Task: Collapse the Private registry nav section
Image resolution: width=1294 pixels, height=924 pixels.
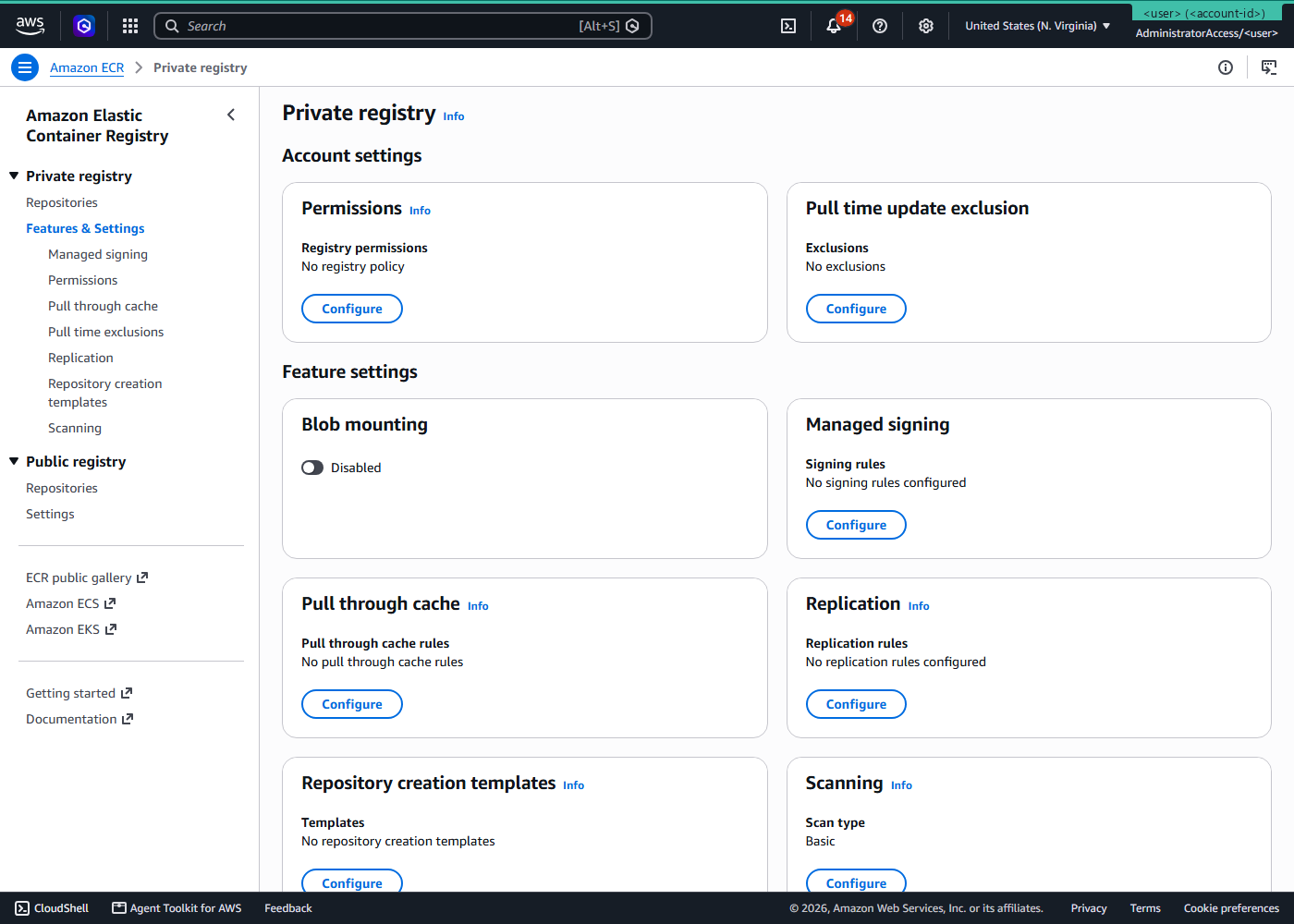Action: click(14, 176)
